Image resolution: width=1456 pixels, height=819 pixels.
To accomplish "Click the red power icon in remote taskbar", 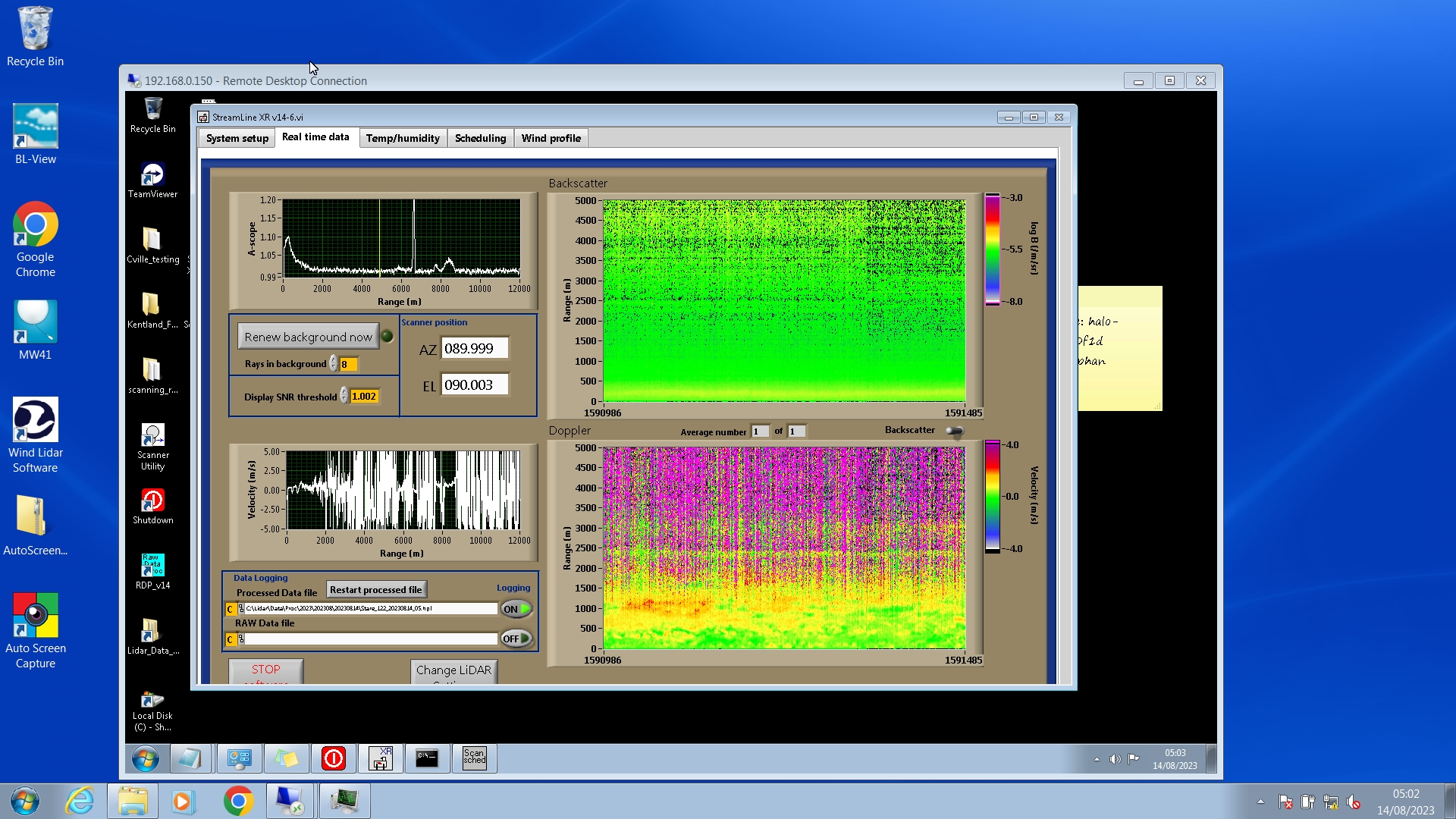I will [334, 758].
